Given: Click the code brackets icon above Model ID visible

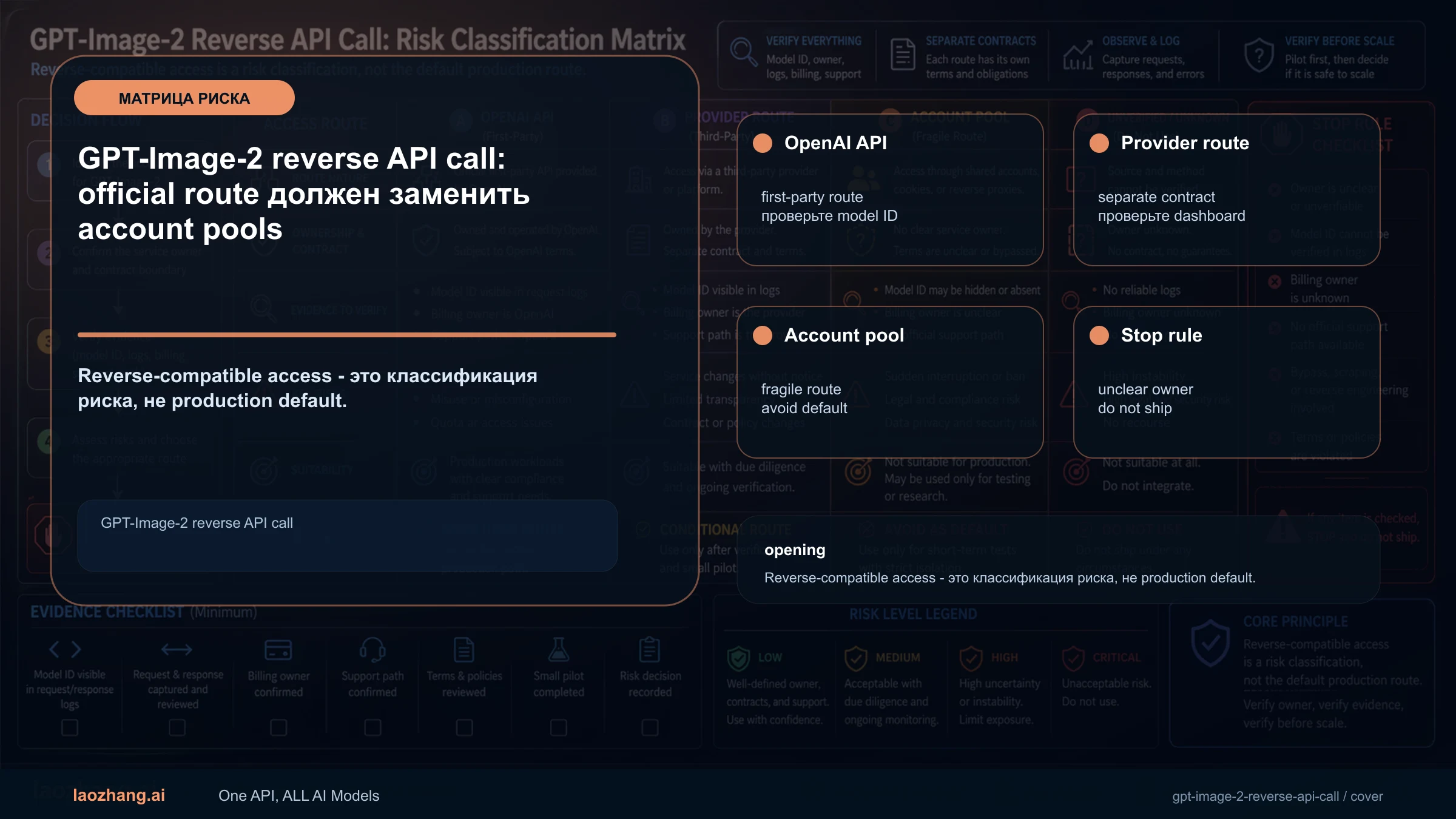Looking at the screenshot, I should point(65,650).
